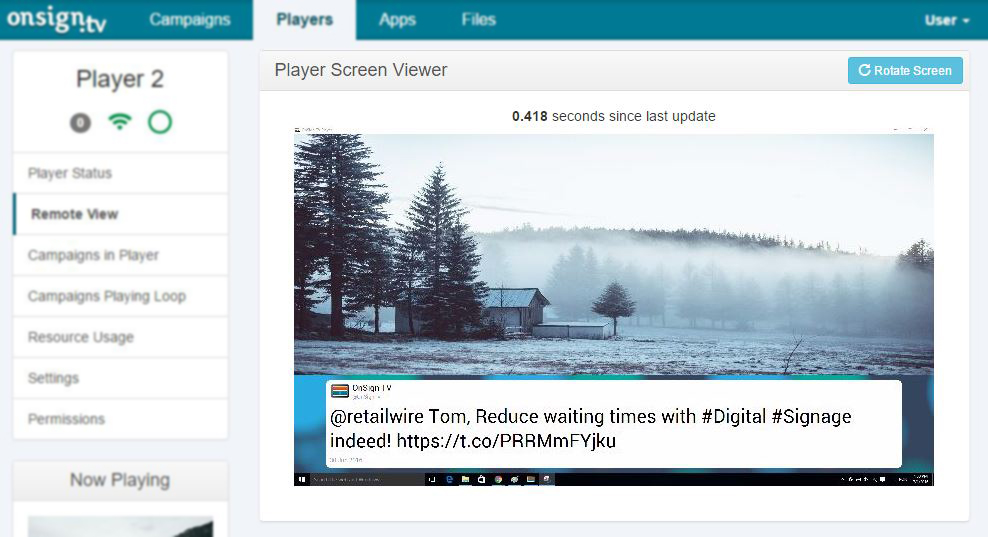
Task: Click the seconds since last update text
Action: [614, 116]
